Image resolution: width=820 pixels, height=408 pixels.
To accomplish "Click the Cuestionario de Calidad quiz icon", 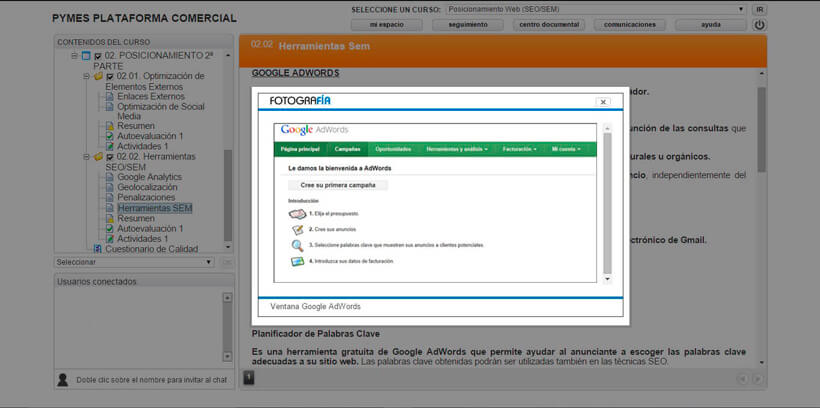I will [98, 249].
